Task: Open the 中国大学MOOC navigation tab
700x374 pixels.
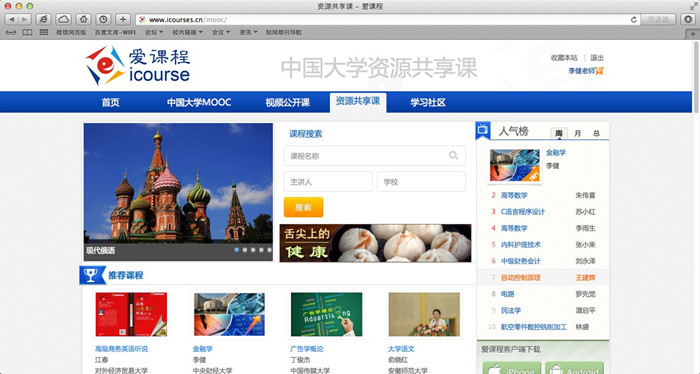Action: pos(199,102)
